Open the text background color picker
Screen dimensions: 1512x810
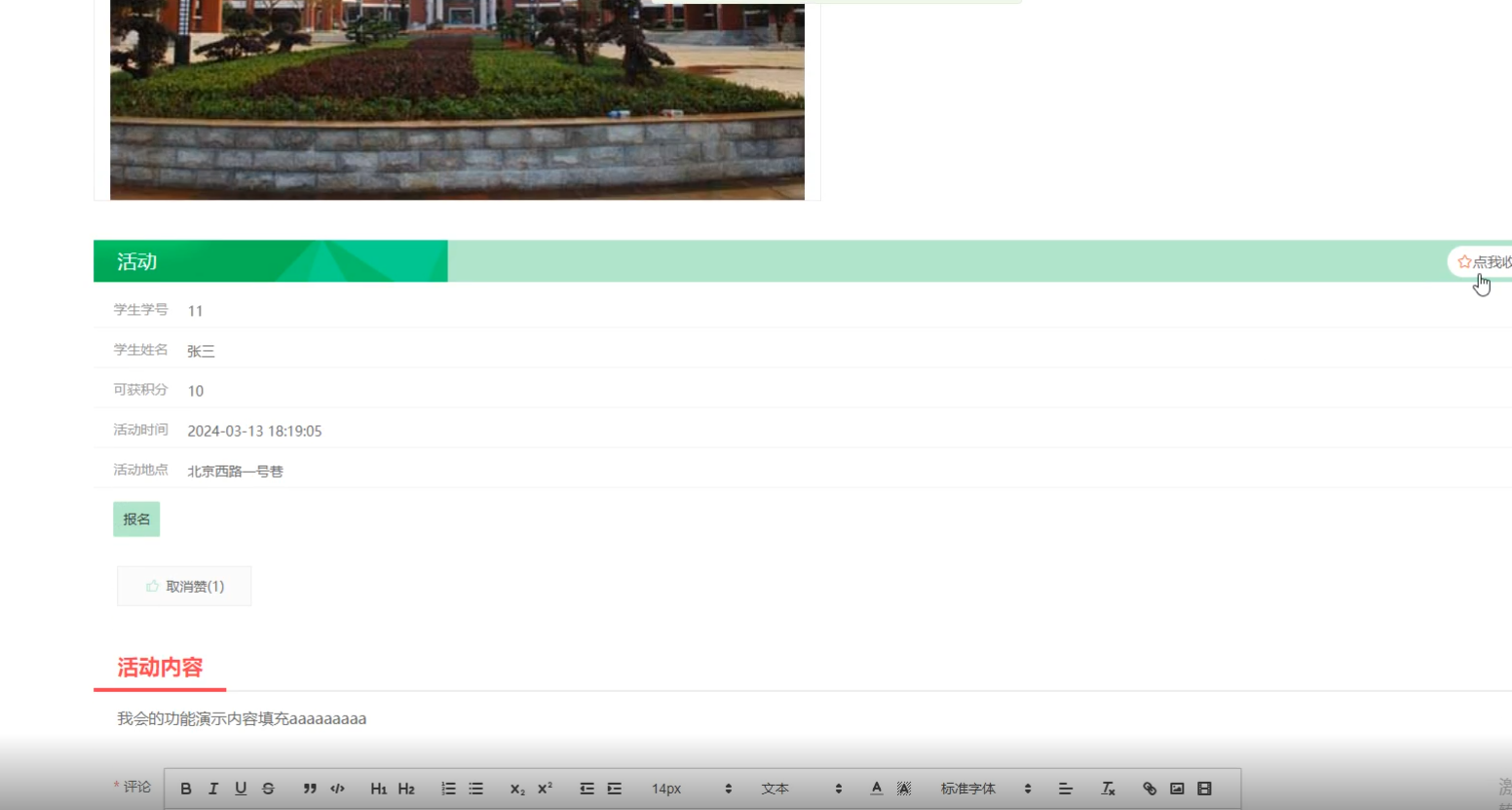[x=904, y=789]
